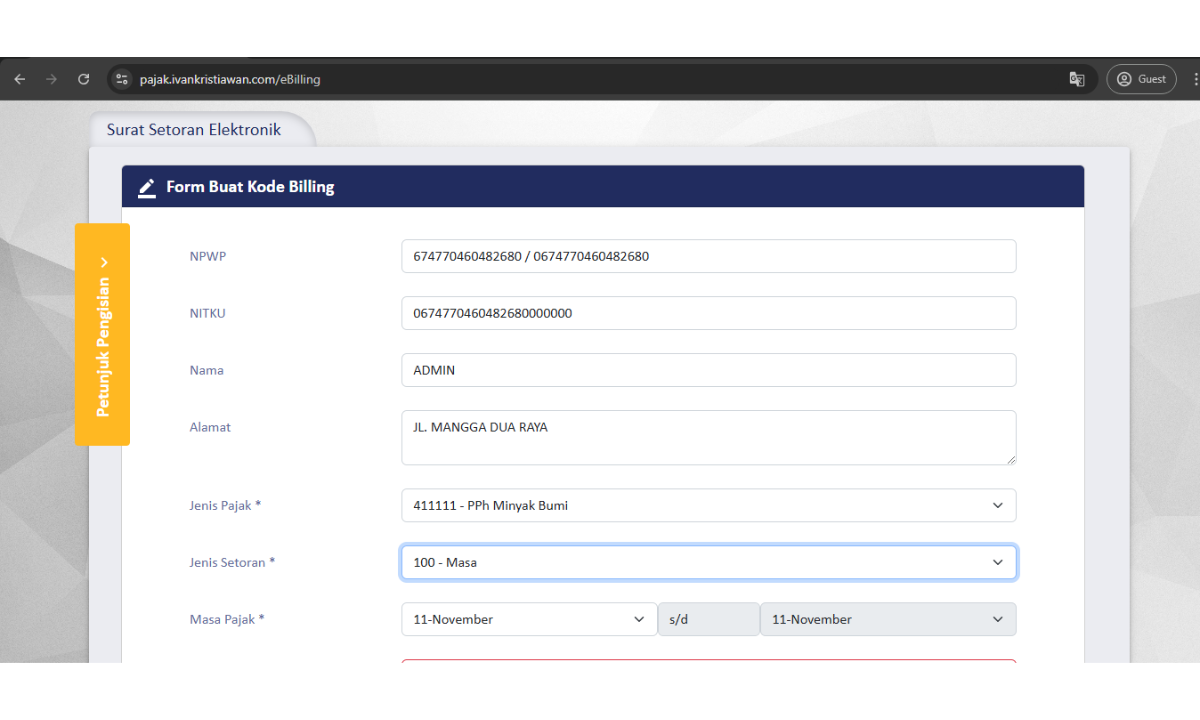The image size is (1200, 720).
Task: Select the Surat Setoran Elektronik tab
Action: 194,130
